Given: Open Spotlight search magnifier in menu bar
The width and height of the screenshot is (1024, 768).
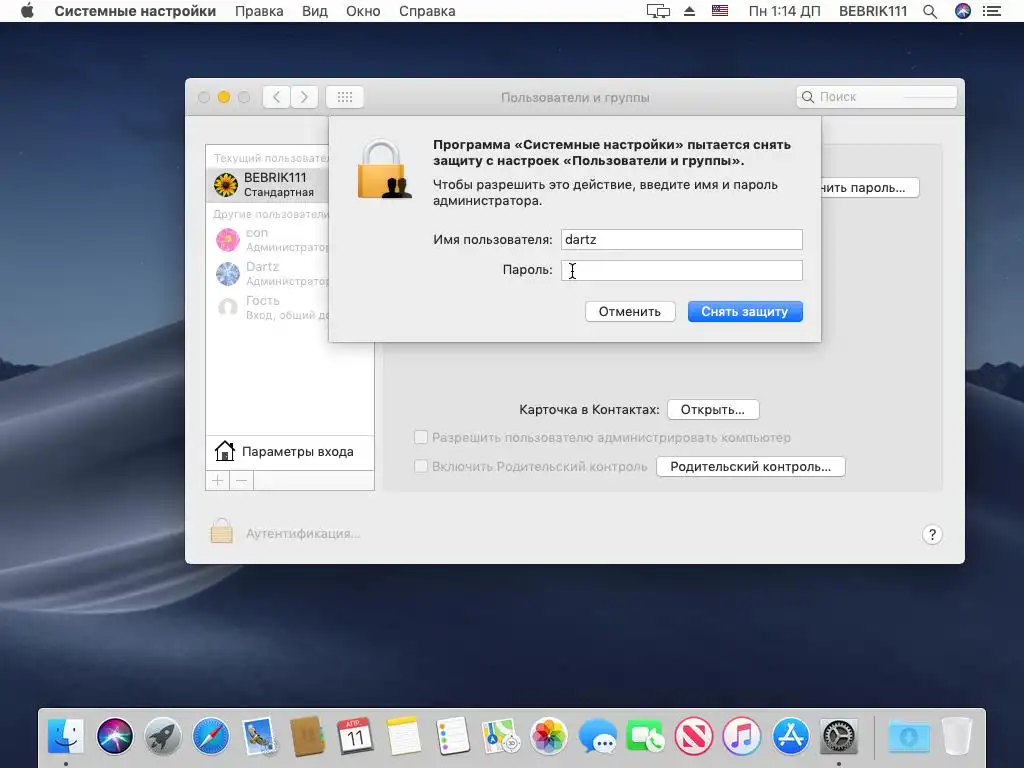Looking at the screenshot, I should pos(930,11).
